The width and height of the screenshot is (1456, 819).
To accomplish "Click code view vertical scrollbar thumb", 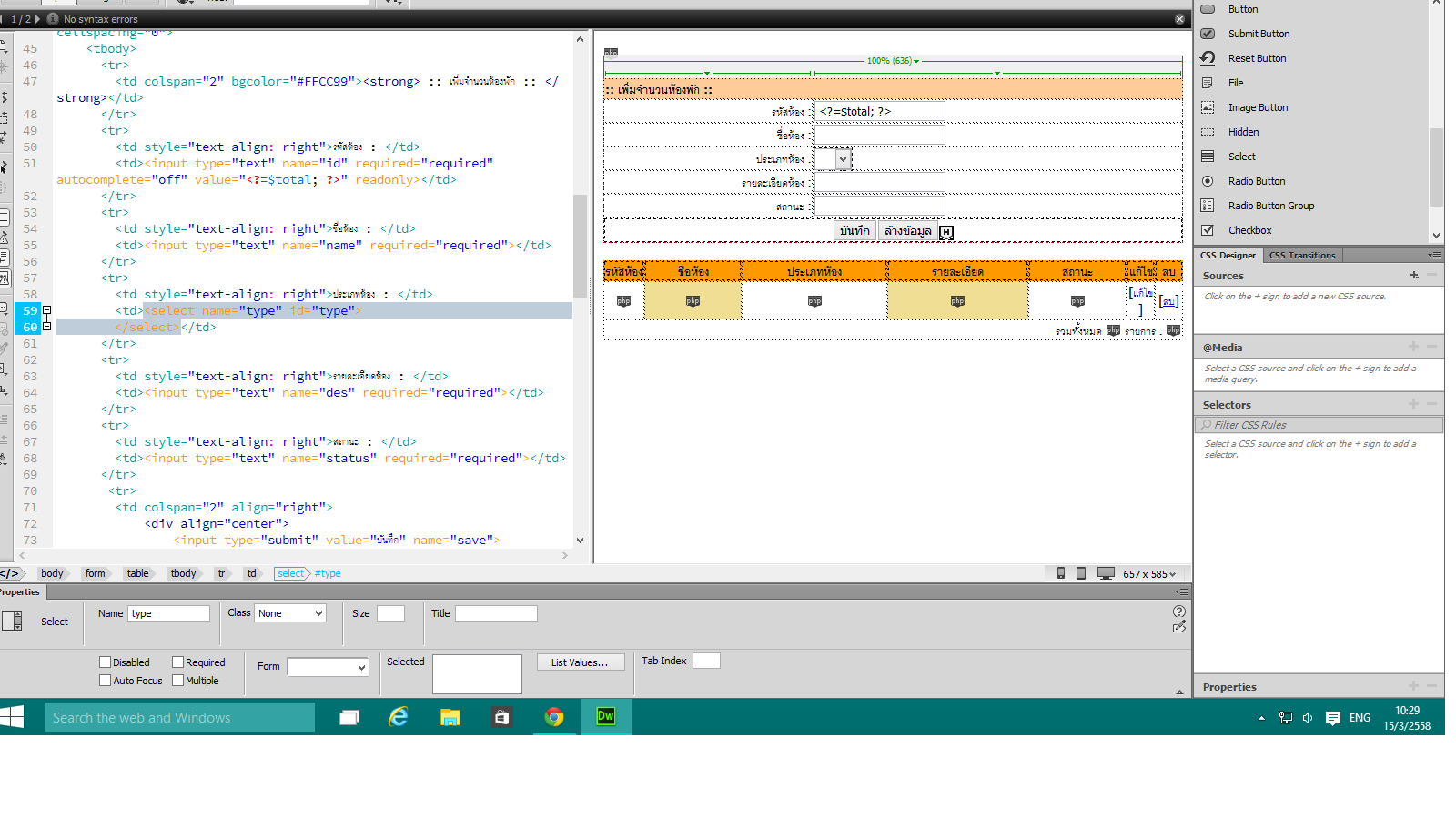I will 580,246.
